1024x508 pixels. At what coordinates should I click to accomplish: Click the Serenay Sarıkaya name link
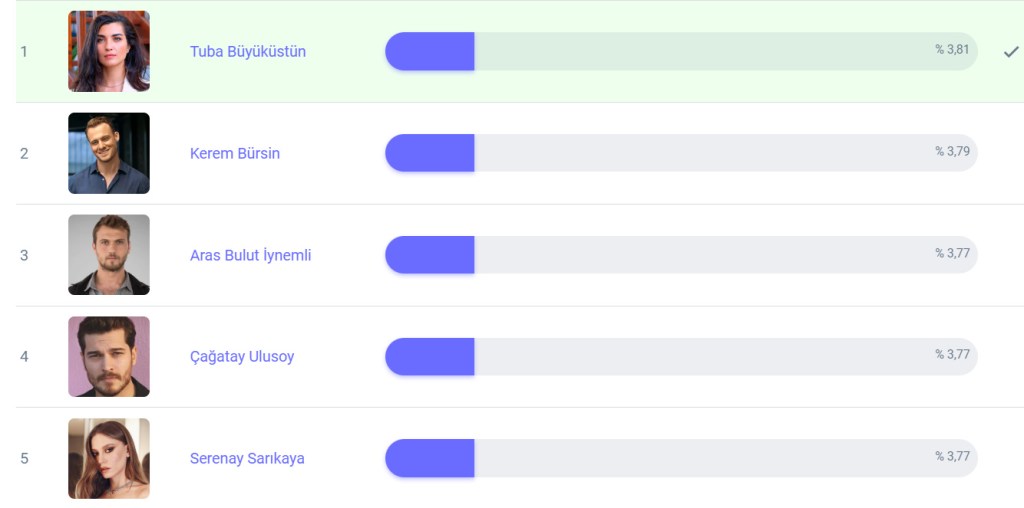(247, 458)
